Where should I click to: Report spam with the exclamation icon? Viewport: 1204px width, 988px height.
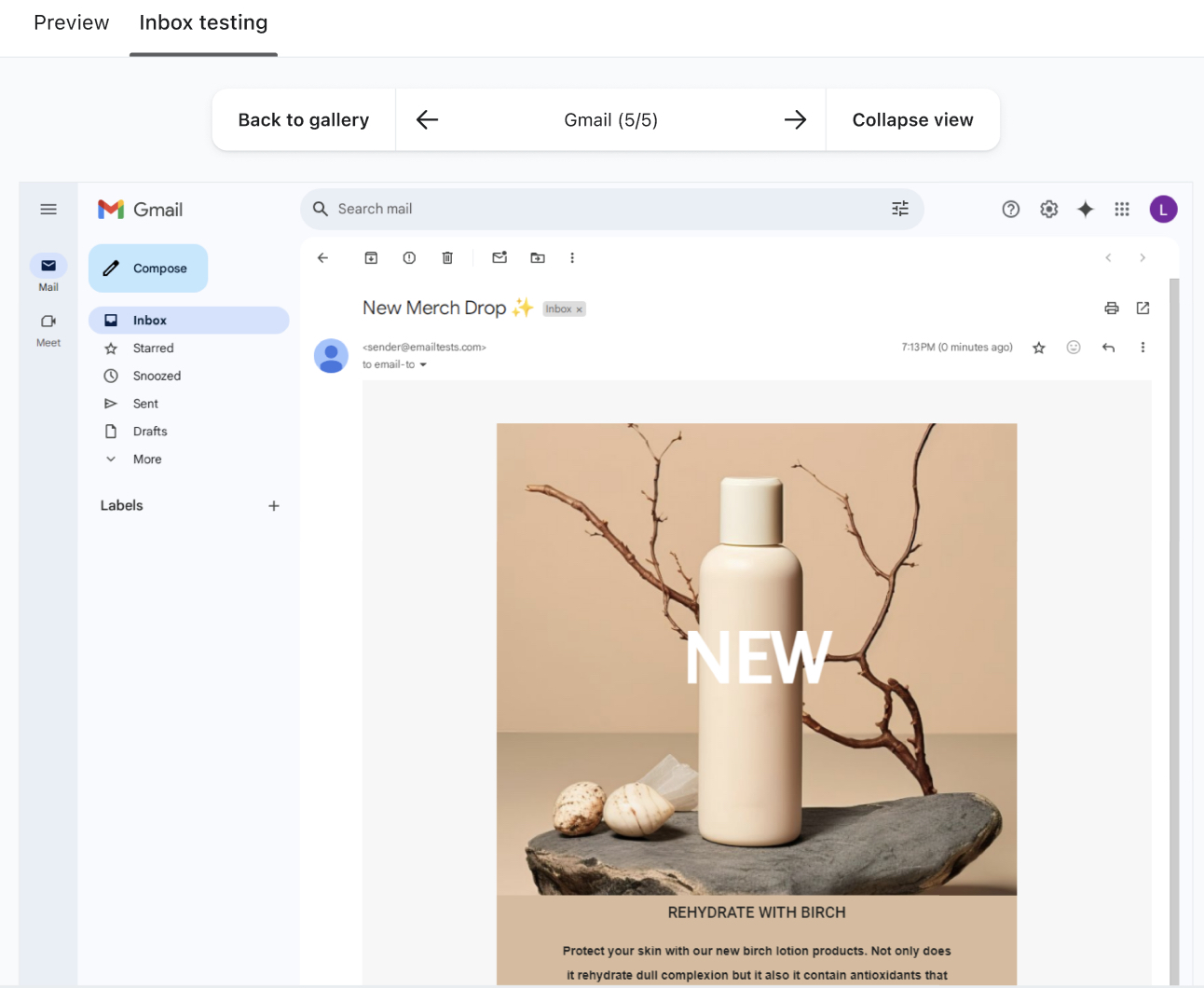pyautogui.click(x=409, y=257)
